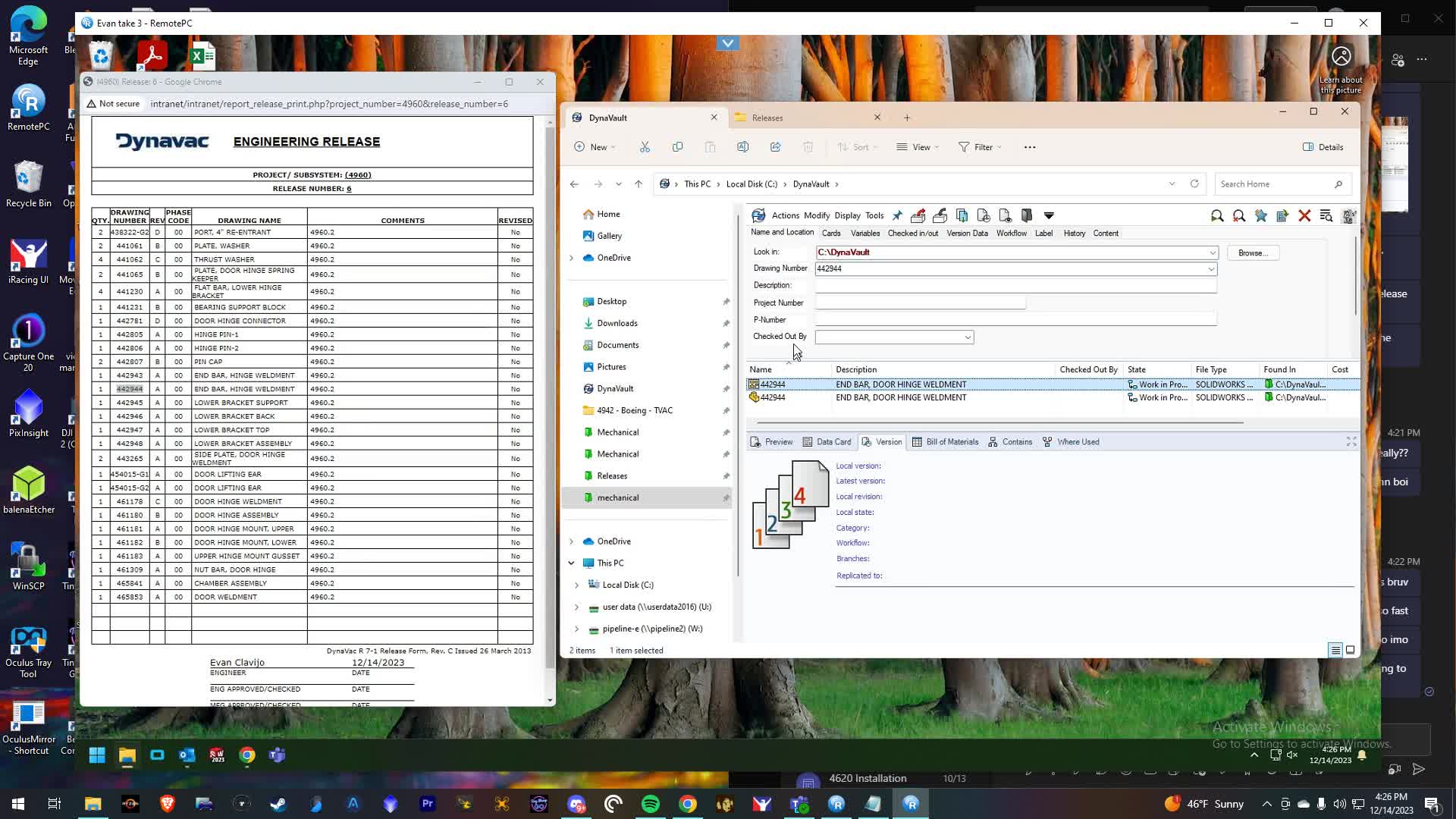Open the Actions menu

coord(785,215)
